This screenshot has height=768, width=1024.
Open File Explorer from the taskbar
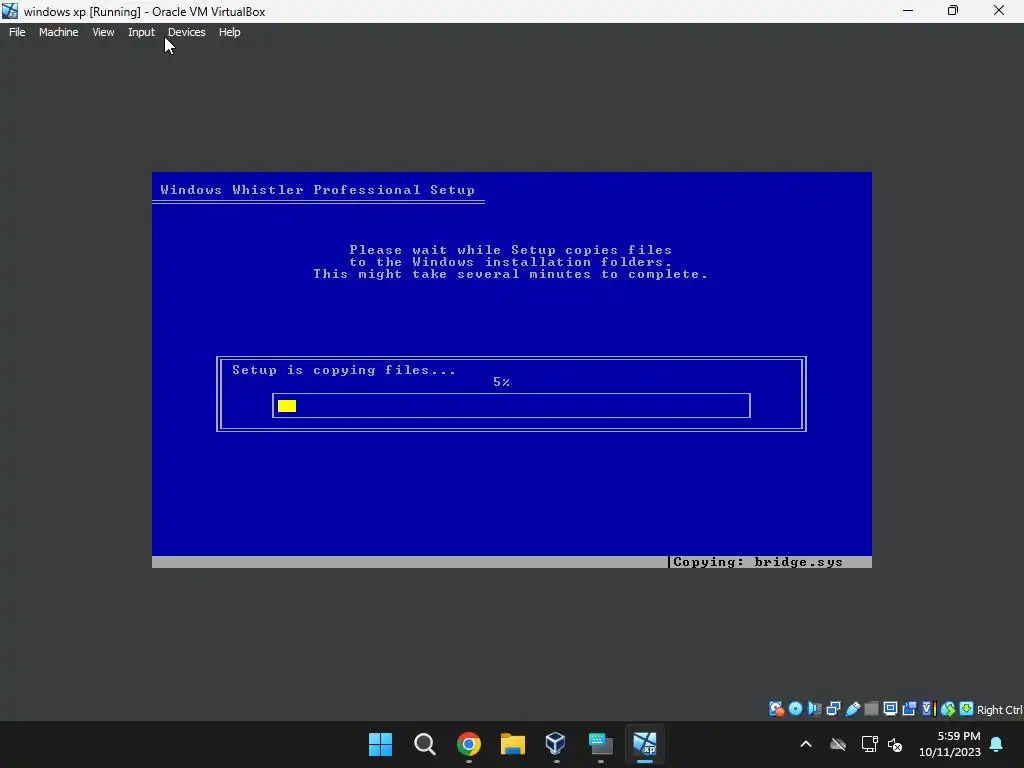click(513, 744)
